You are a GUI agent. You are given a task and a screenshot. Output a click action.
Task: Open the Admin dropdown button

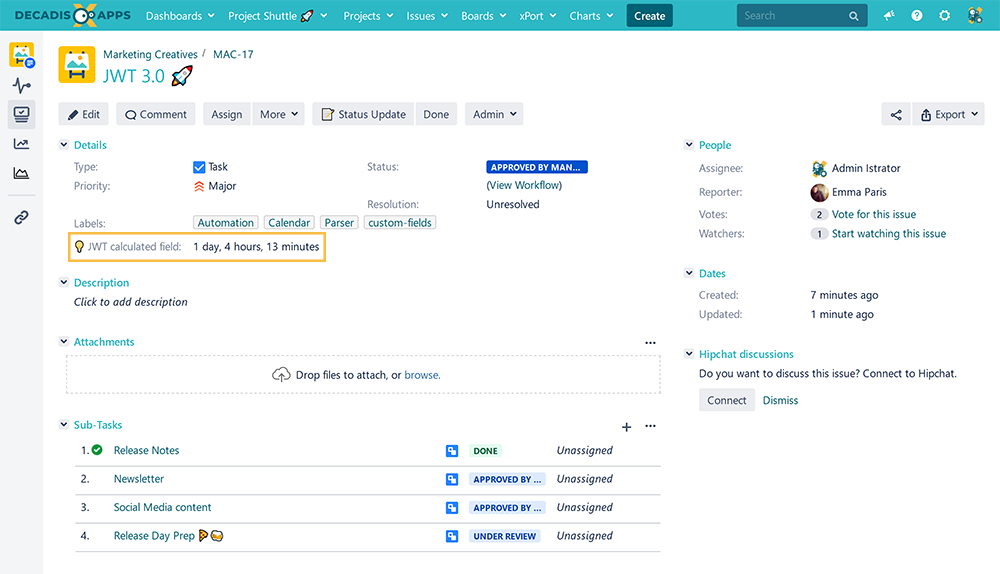tap(494, 114)
